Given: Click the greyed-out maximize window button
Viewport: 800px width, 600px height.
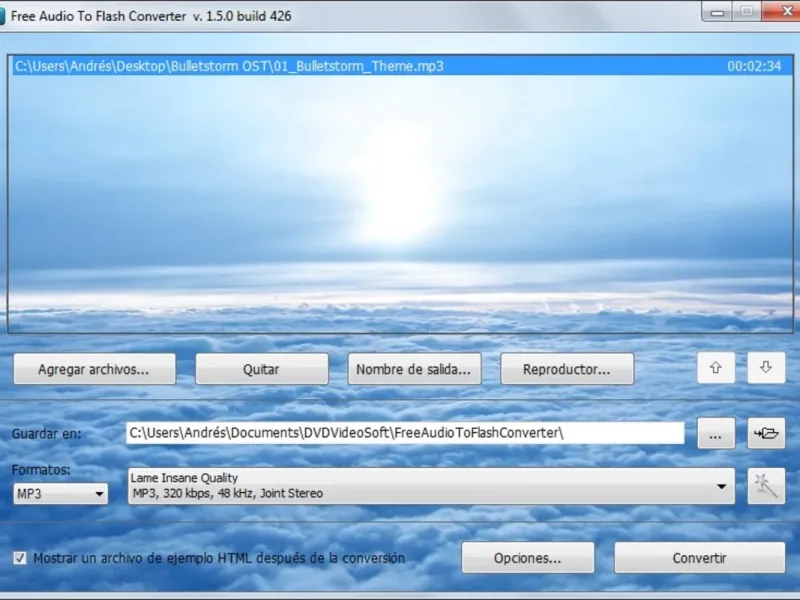Looking at the screenshot, I should click(747, 11).
